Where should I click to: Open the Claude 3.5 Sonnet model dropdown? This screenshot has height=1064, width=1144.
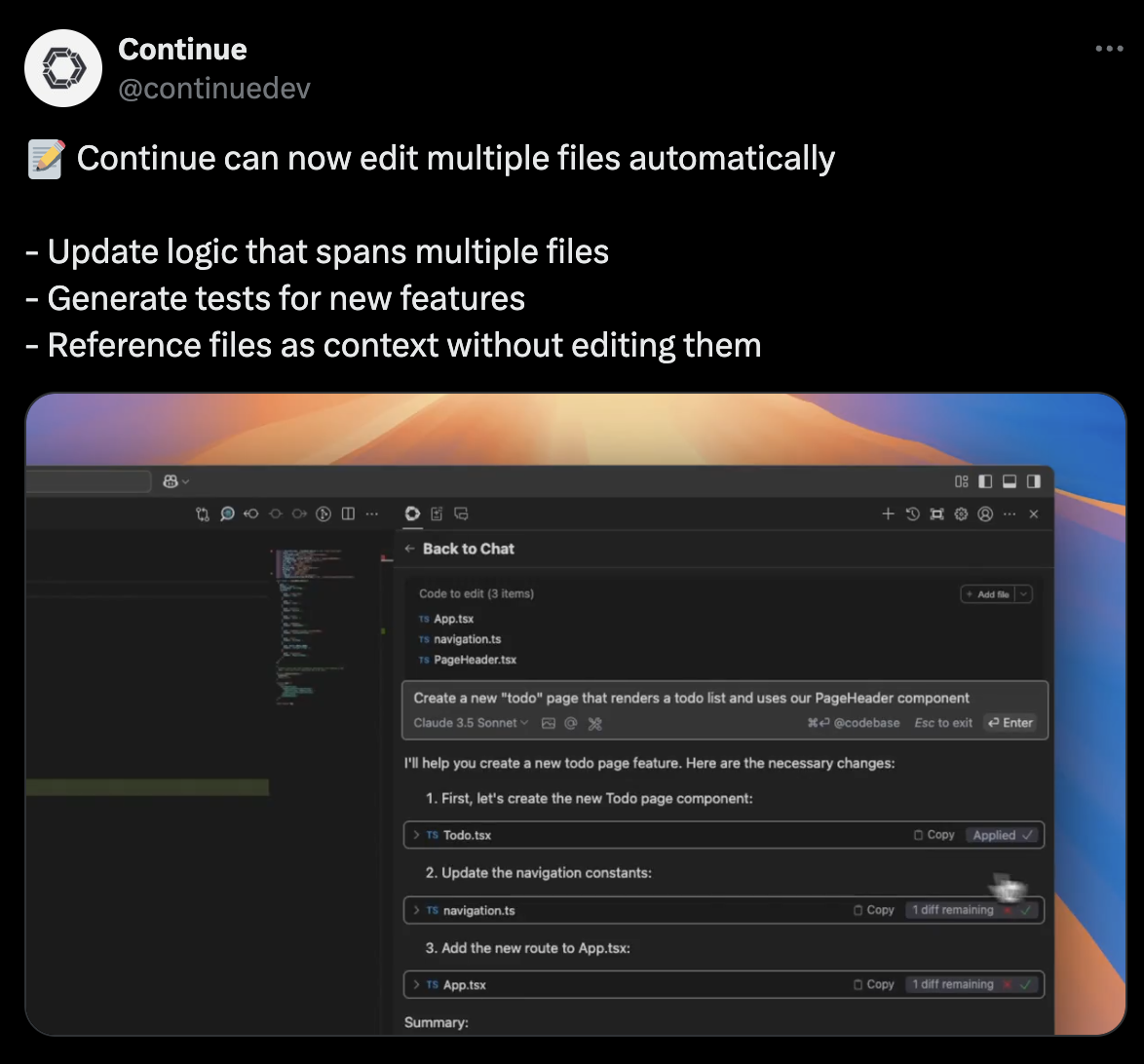click(471, 723)
